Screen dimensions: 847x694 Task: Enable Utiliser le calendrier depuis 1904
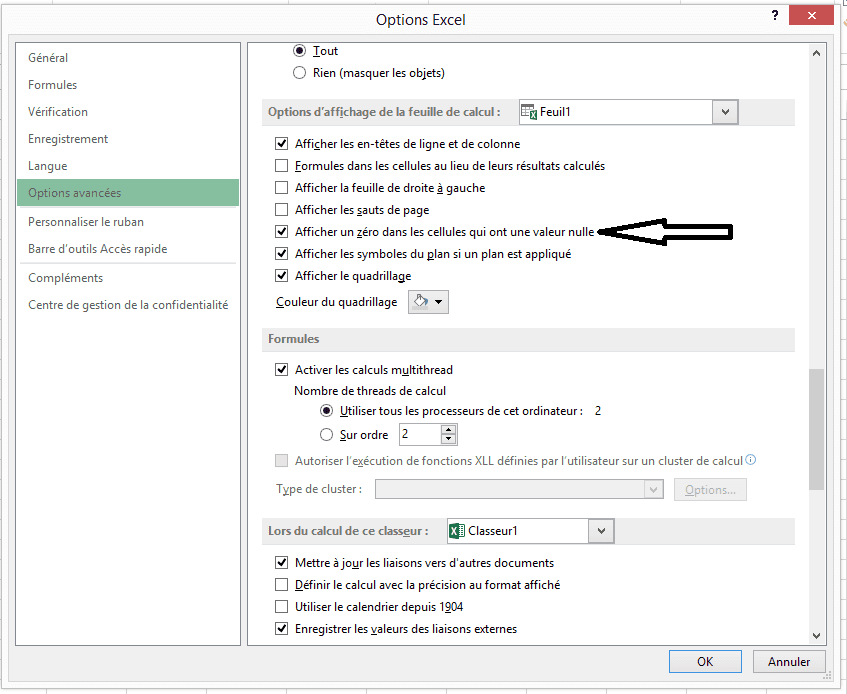click(281, 607)
